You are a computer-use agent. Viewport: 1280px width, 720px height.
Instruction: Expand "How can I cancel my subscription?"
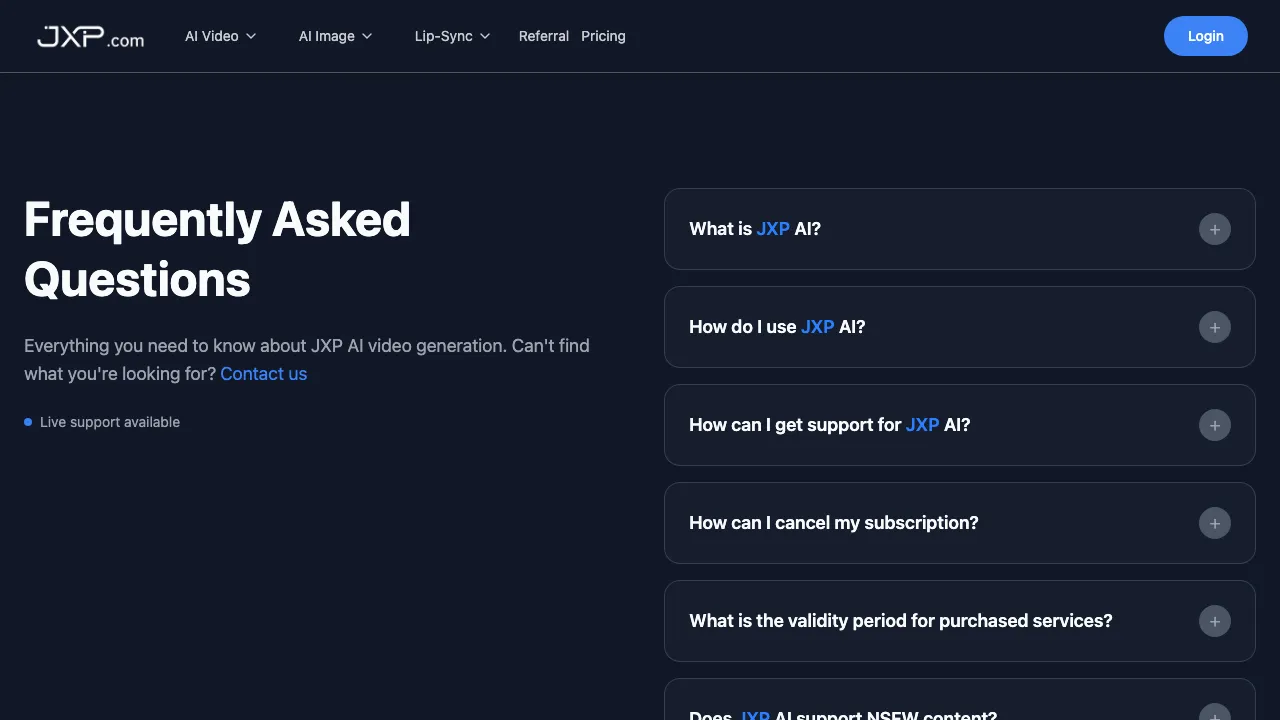(x=833, y=523)
